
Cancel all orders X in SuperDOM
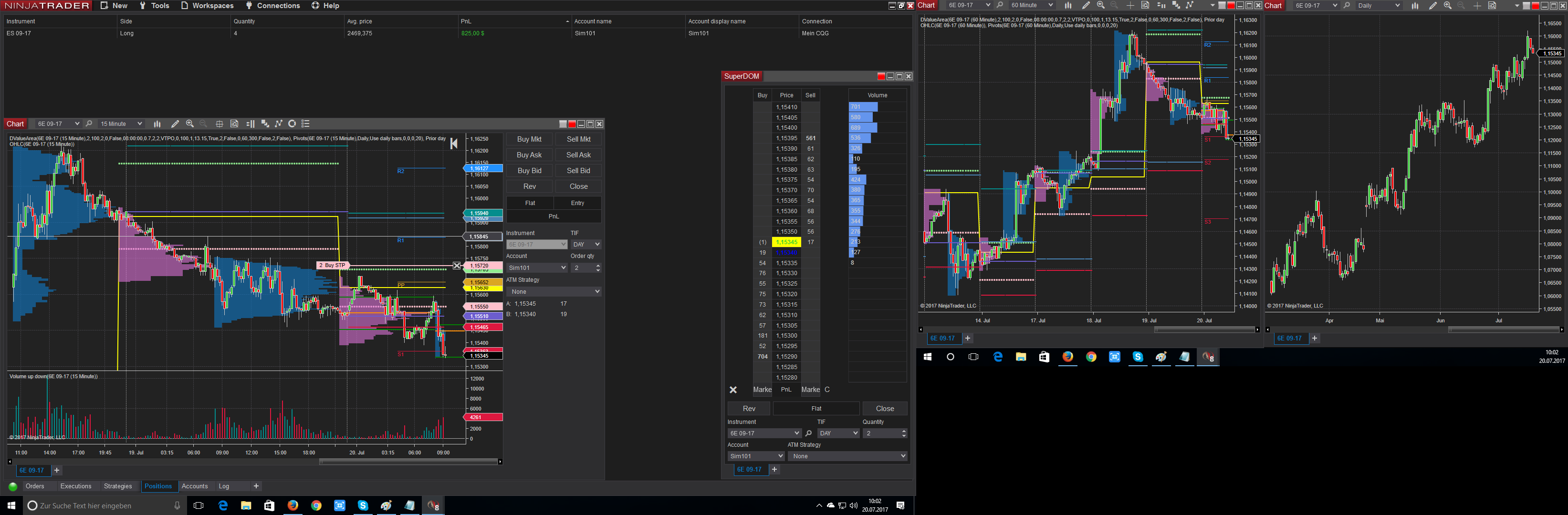point(733,390)
